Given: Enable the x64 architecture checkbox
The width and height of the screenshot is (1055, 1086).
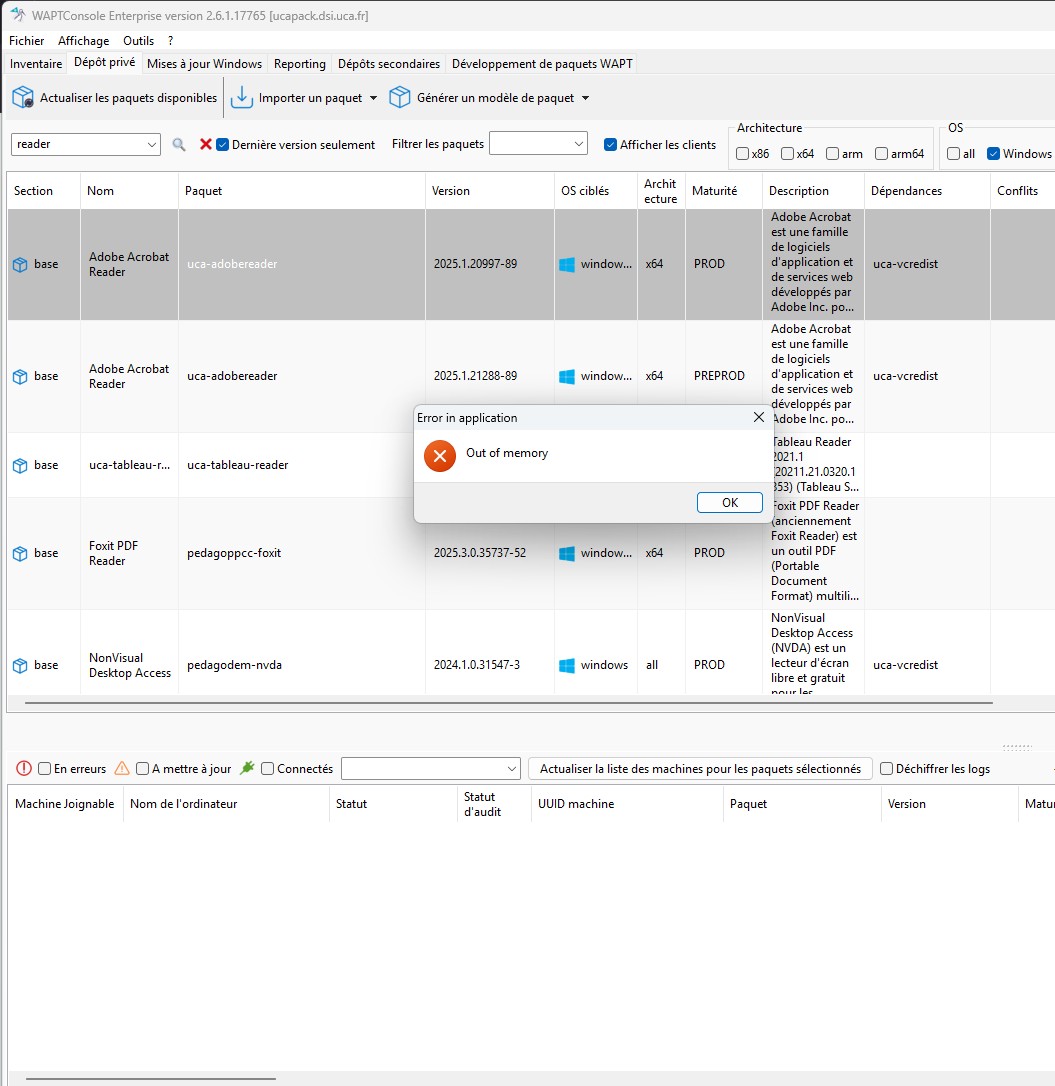Looking at the screenshot, I should [788, 154].
